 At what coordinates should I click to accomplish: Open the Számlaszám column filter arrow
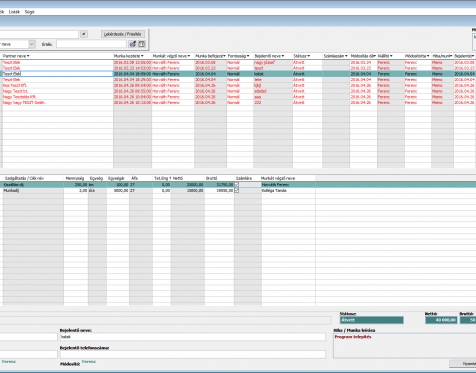346,56
